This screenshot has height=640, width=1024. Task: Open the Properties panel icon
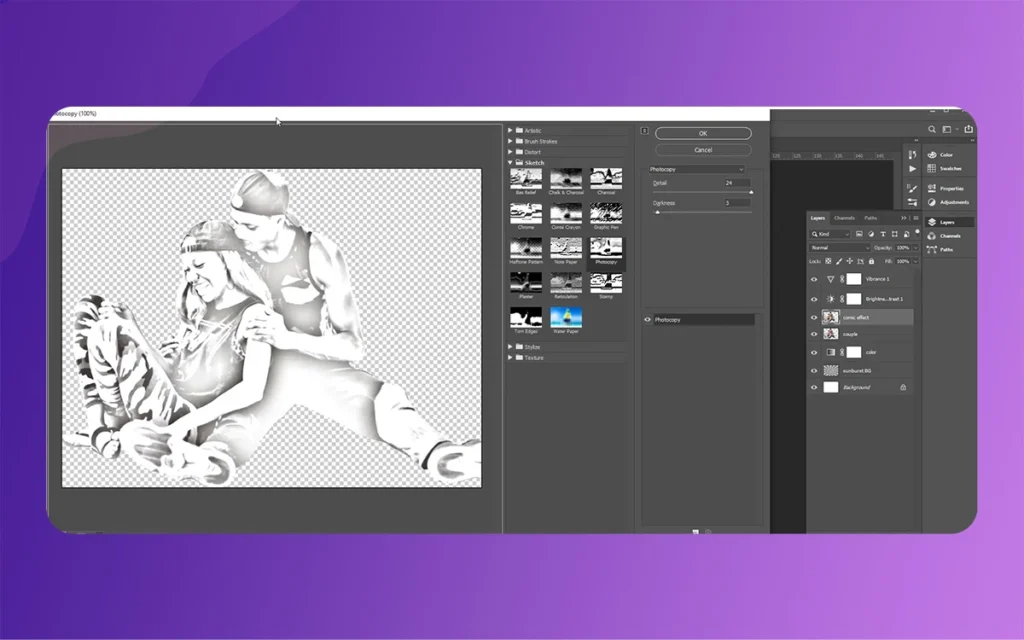[x=932, y=188]
